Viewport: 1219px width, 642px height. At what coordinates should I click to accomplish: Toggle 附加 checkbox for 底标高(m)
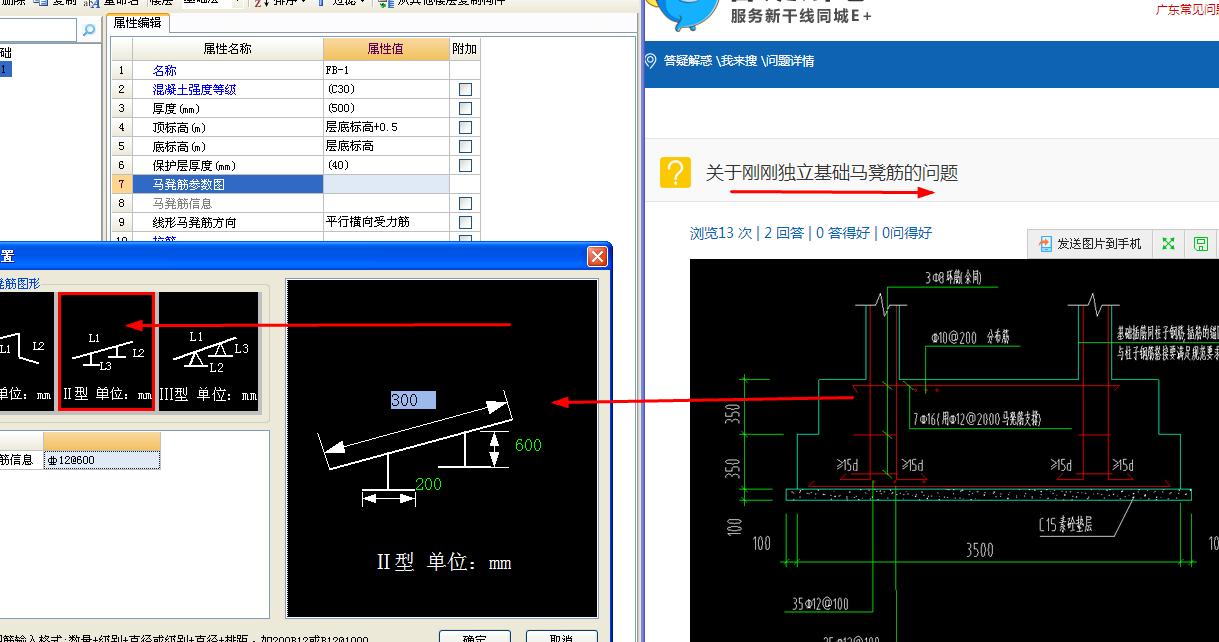click(x=465, y=147)
